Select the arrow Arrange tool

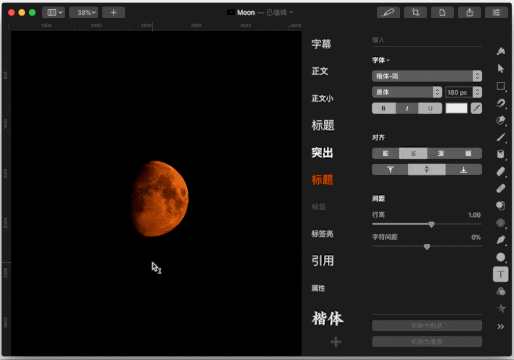(x=500, y=68)
